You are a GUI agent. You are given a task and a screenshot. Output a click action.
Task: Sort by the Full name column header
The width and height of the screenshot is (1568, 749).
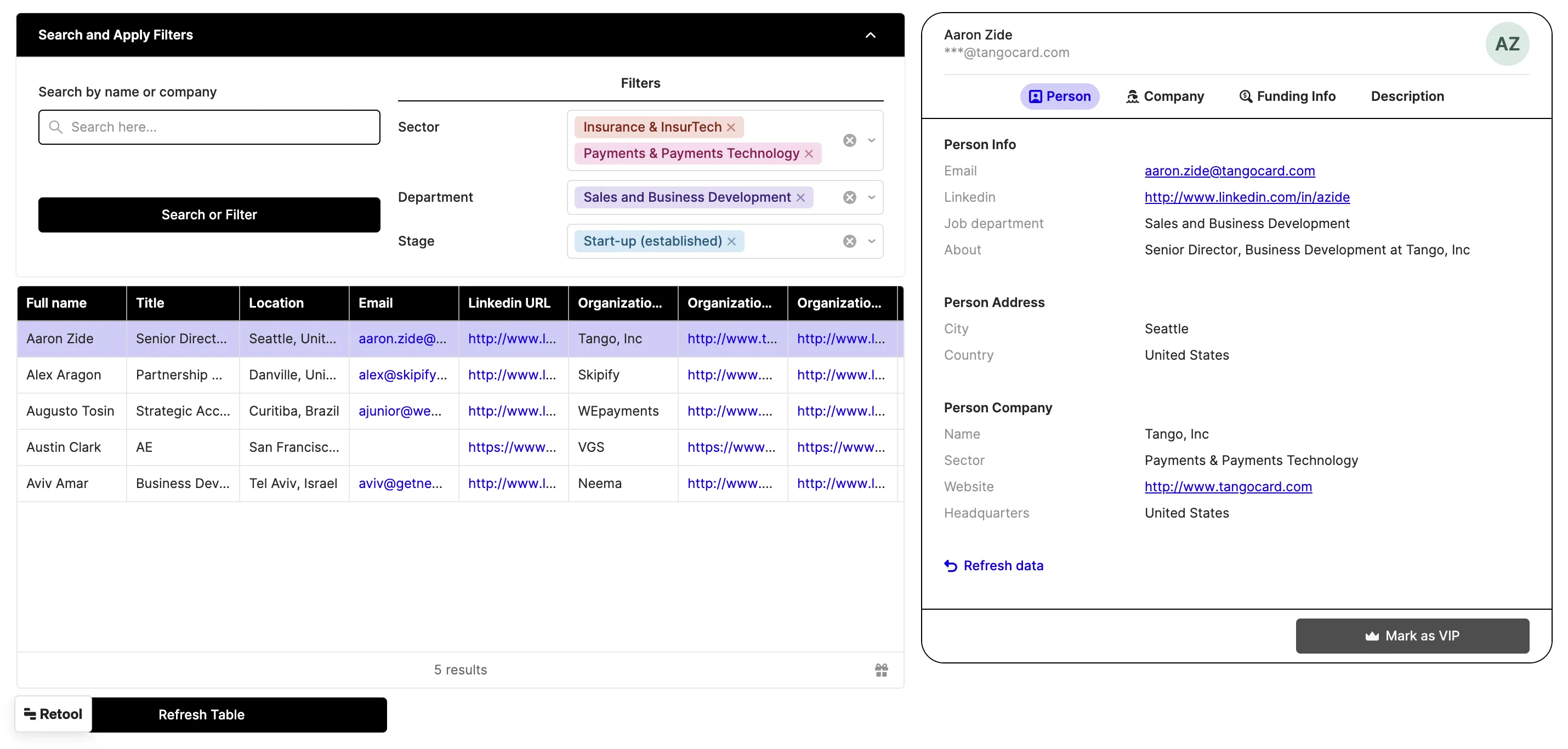pos(71,303)
